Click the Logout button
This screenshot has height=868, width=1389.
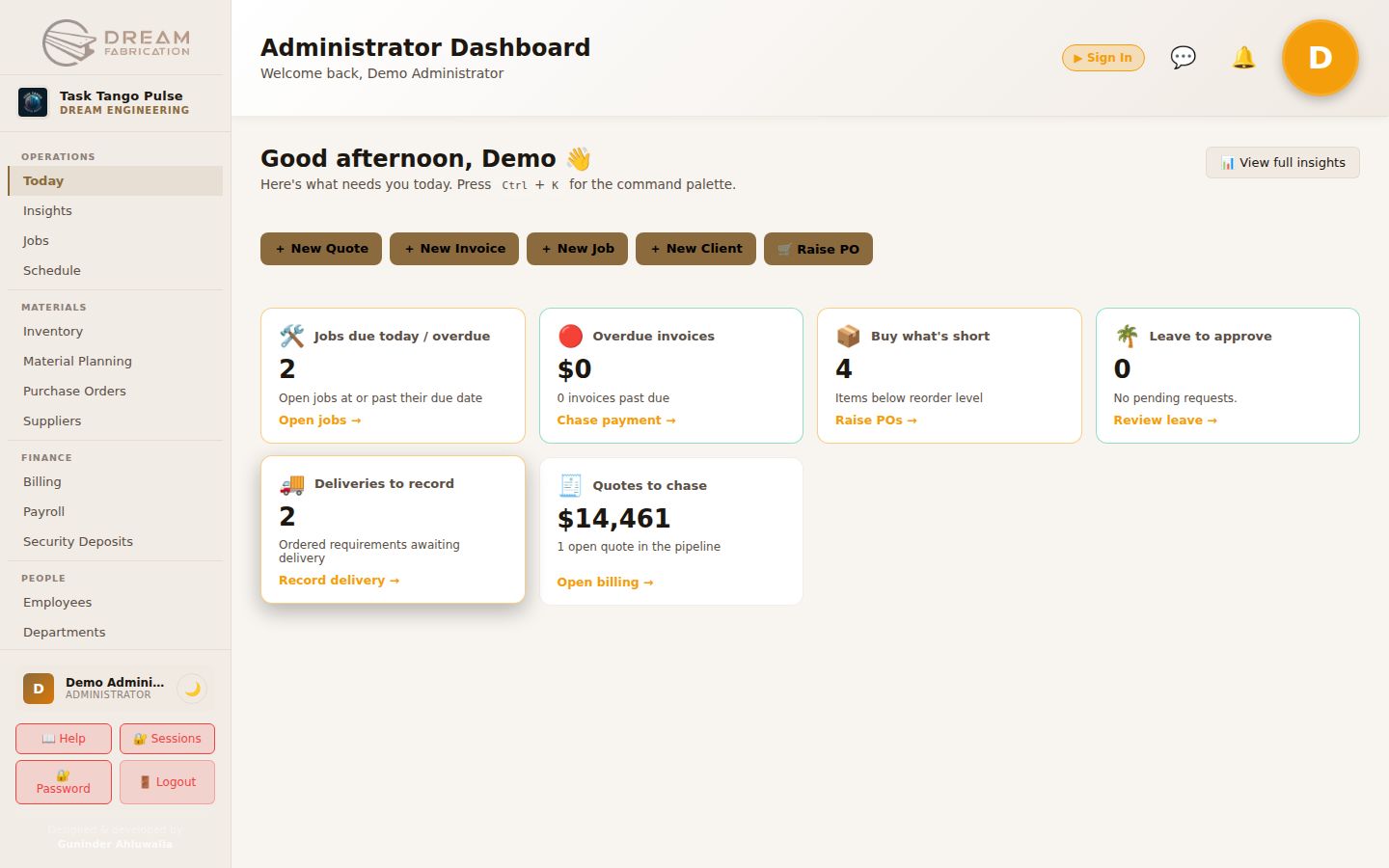point(168,782)
